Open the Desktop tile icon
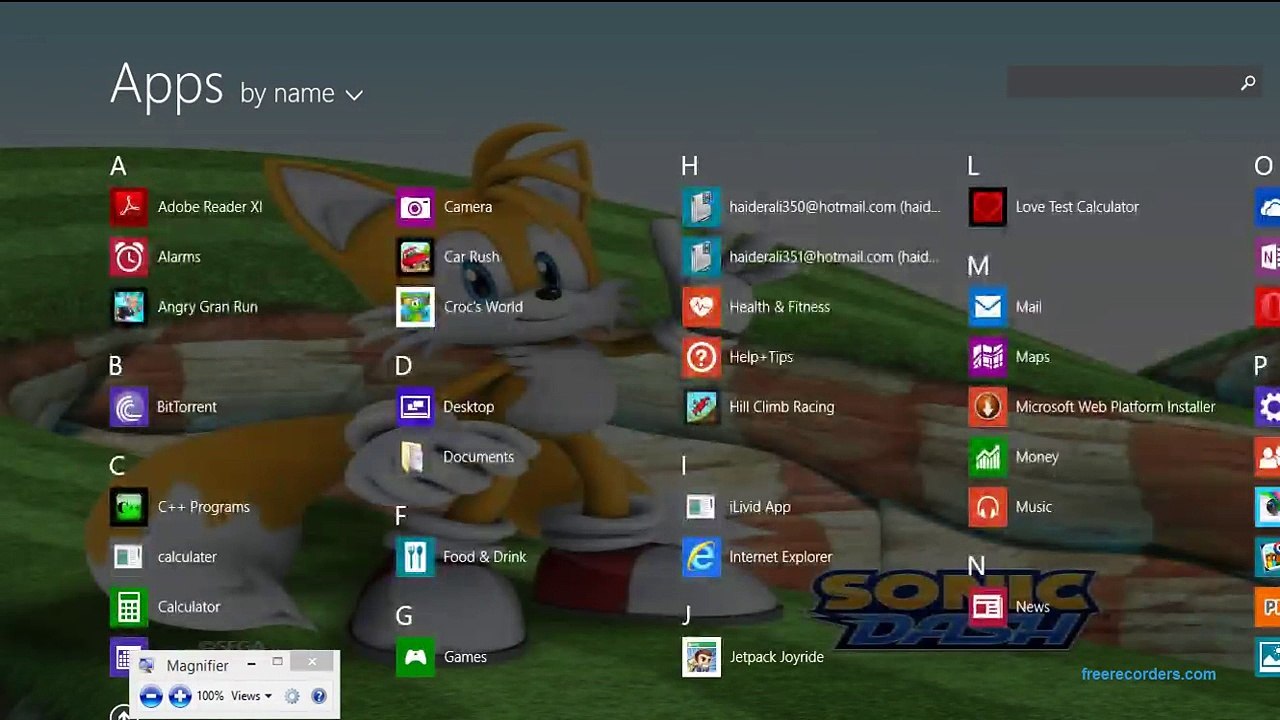Image resolution: width=1280 pixels, height=720 pixels. pos(415,407)
